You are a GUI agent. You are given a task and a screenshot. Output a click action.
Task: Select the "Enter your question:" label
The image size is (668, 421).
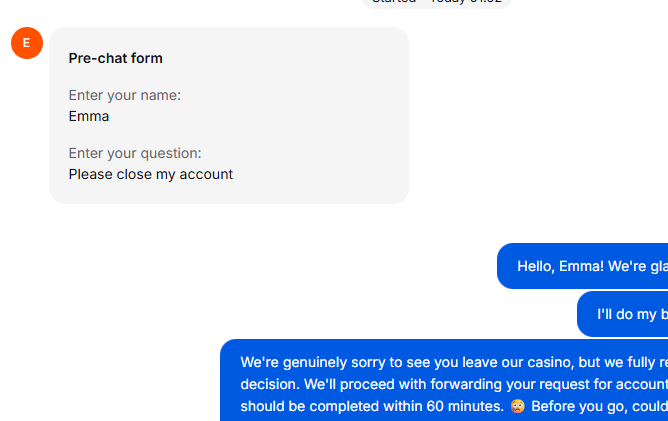pyautogui.click(x=135, y=153)
